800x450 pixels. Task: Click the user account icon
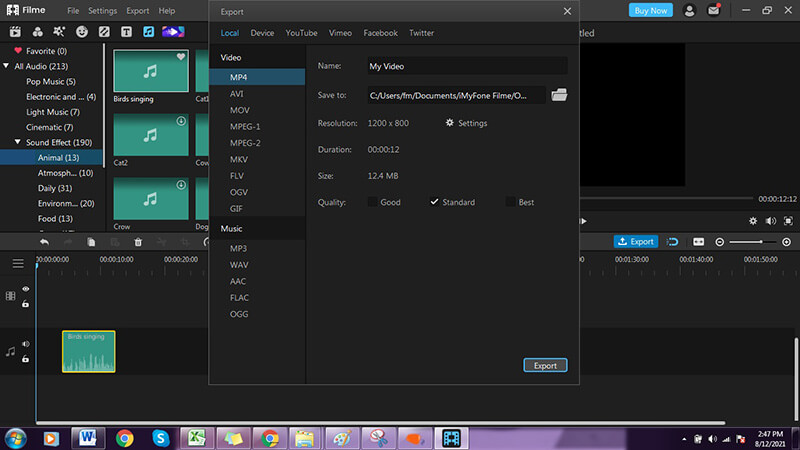tap(689, 10)
